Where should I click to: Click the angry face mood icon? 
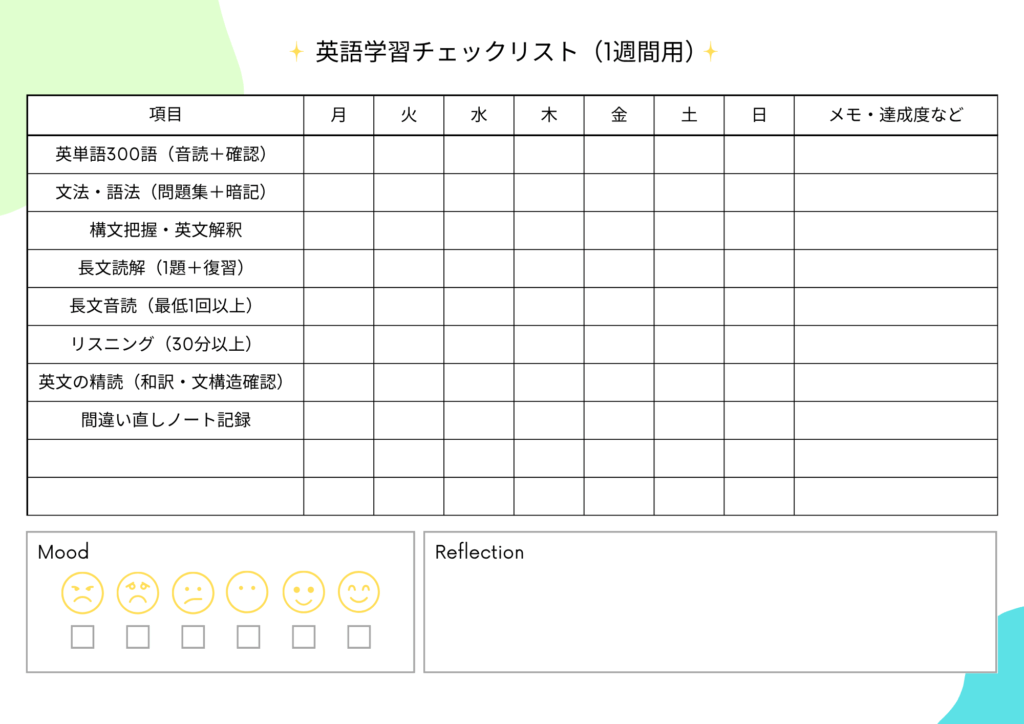[x=82, y=593]
